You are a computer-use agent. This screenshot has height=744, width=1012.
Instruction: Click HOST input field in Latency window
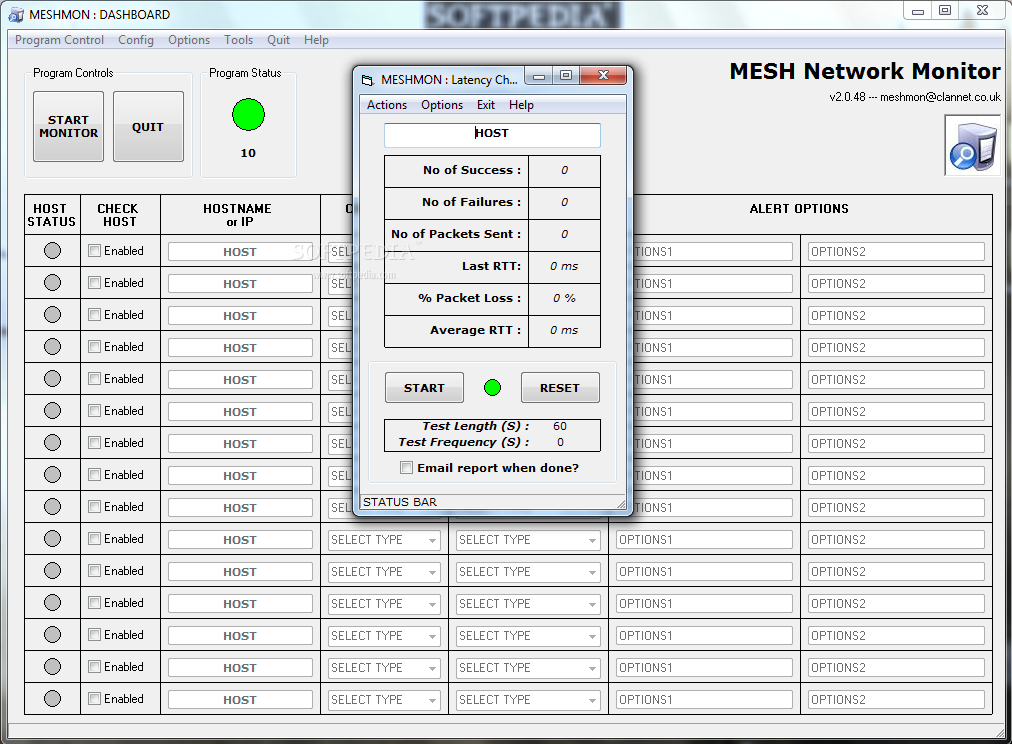tap(492, 135)
